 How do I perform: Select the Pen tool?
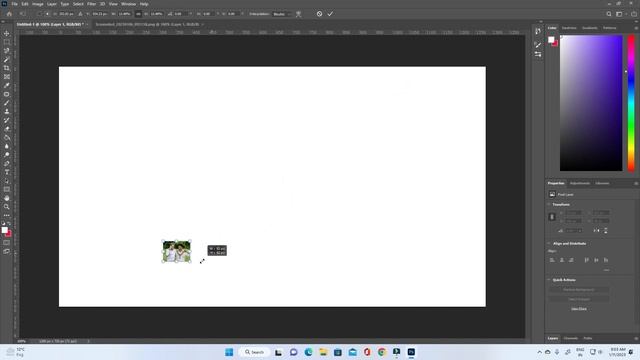point(7,164)
